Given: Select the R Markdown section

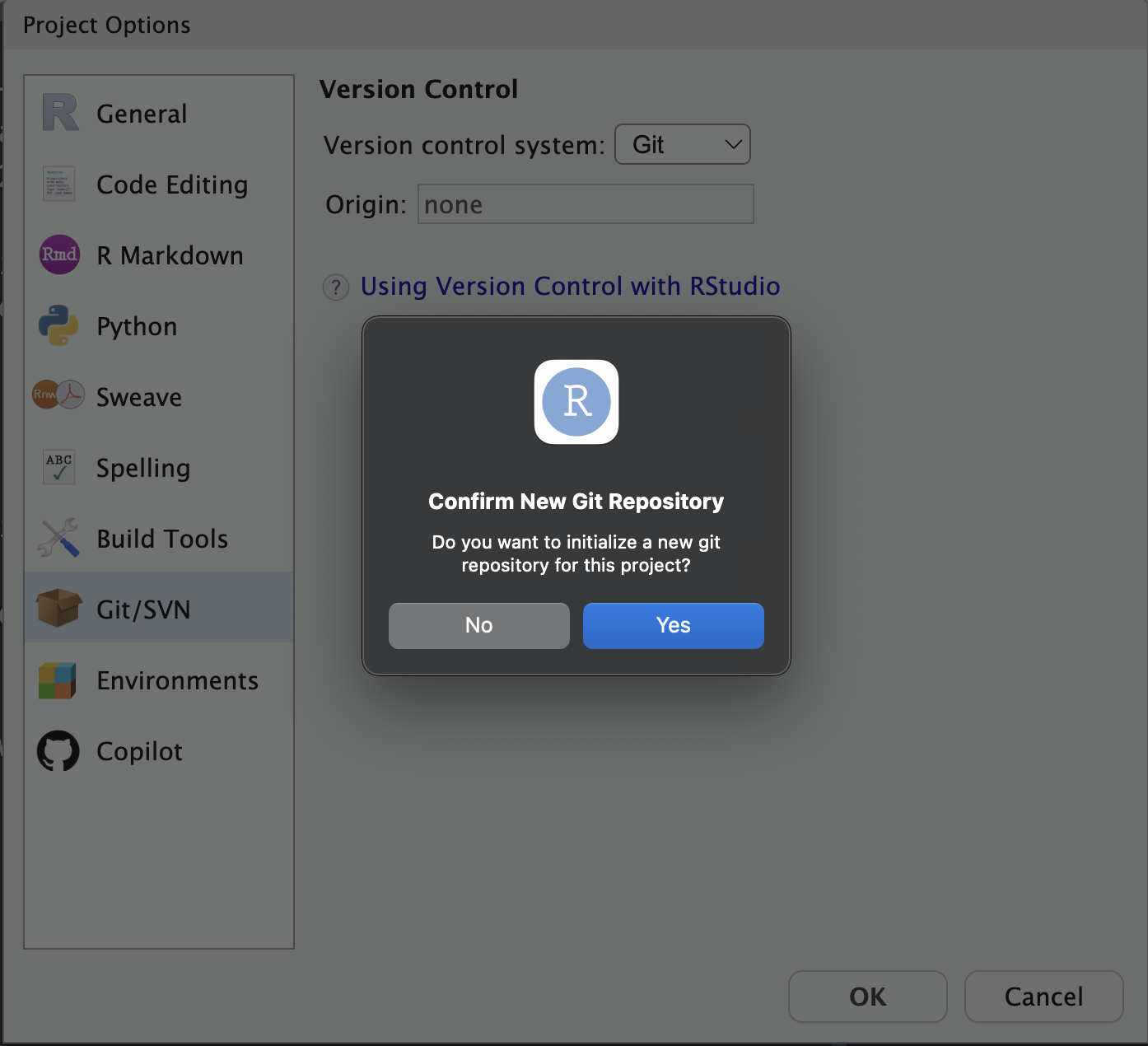Looking at the screenshot, I should pyautogui.click(x=159, y=254).
